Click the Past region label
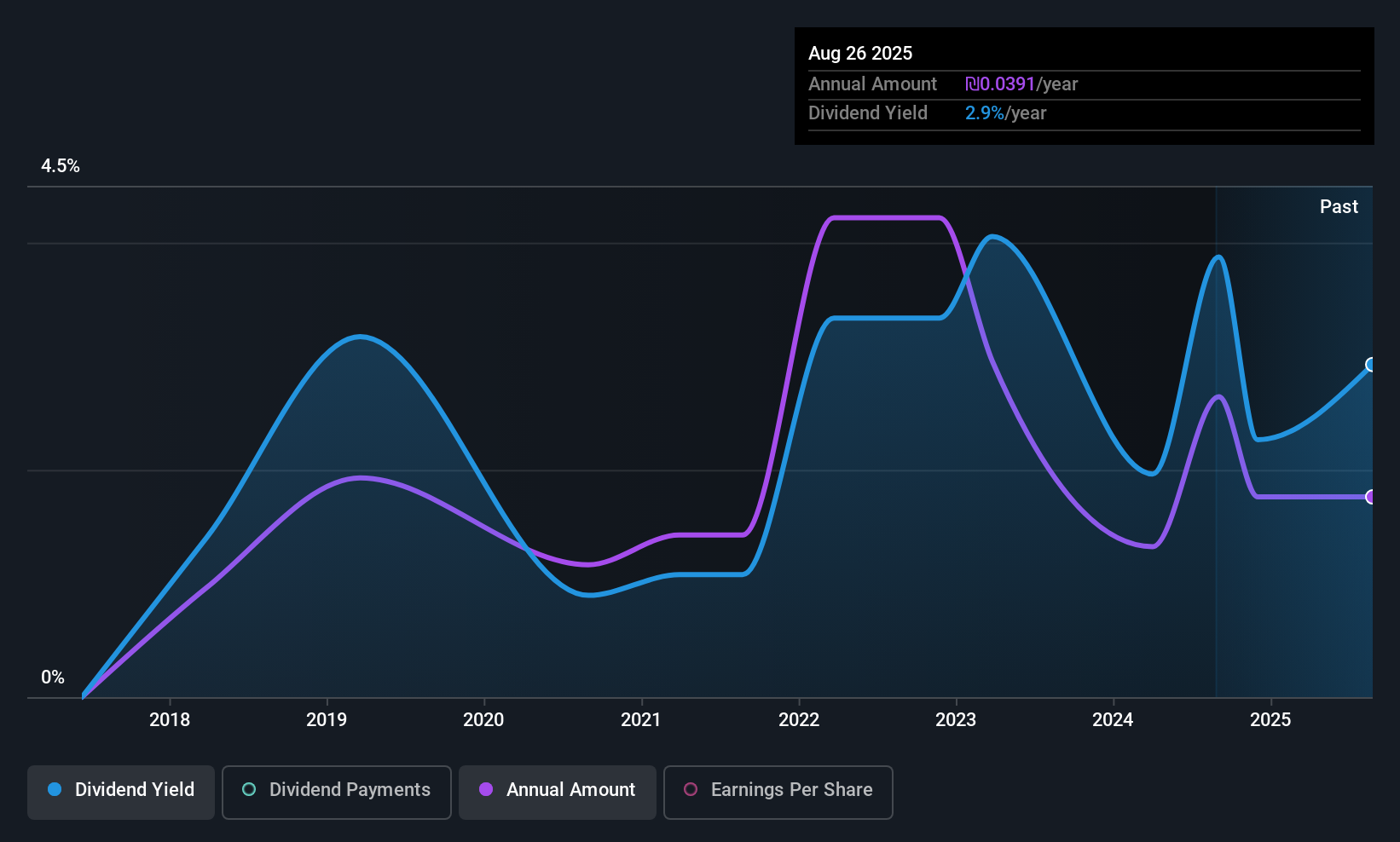 coord(1339,206)
